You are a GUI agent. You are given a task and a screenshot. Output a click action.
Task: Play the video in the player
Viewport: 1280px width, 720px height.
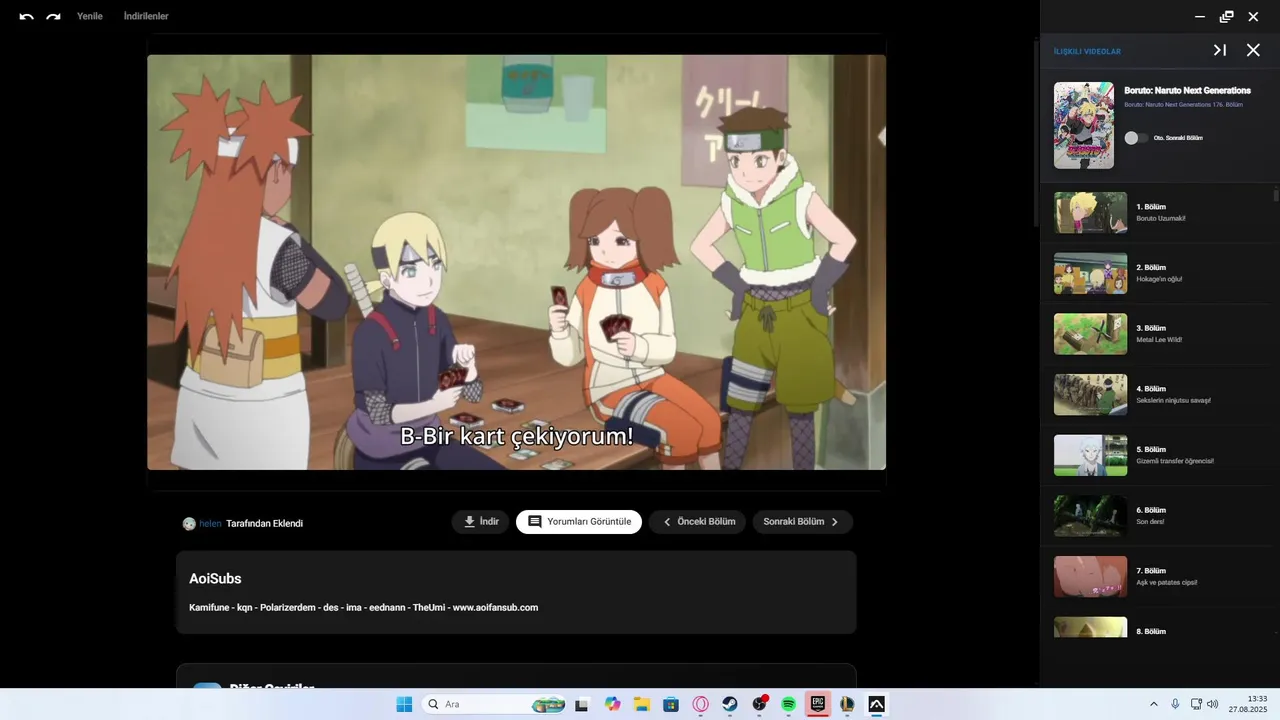pos(516,262)
